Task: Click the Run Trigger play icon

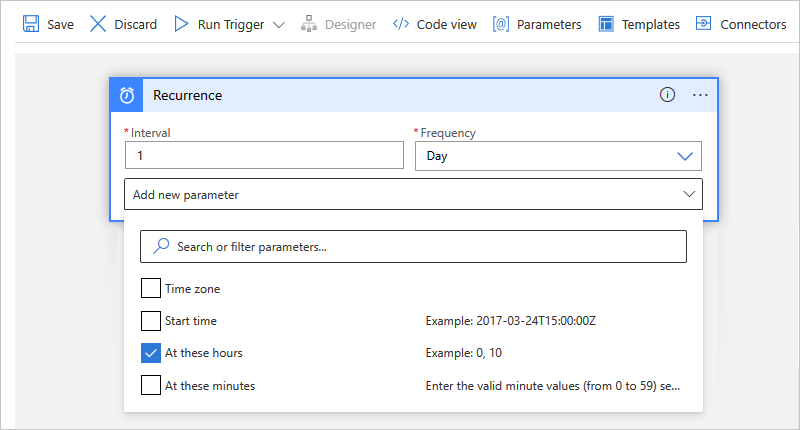Action: tap(181, 24)
